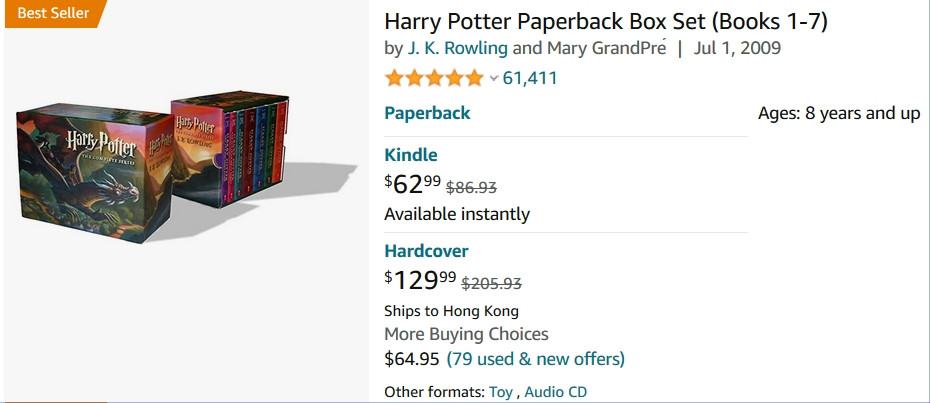Open the 79 used & new offers
Viewport: 930px width, 403px height.
click(535, 358)
